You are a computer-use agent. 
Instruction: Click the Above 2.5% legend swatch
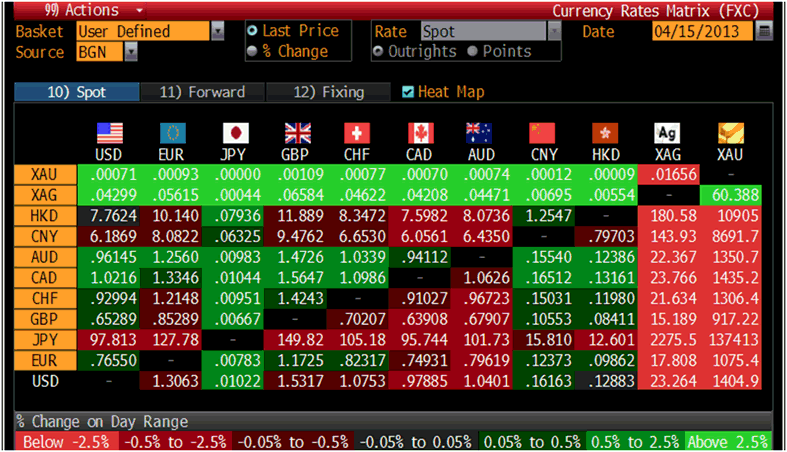pyautogui.click(x=727, y=441)
